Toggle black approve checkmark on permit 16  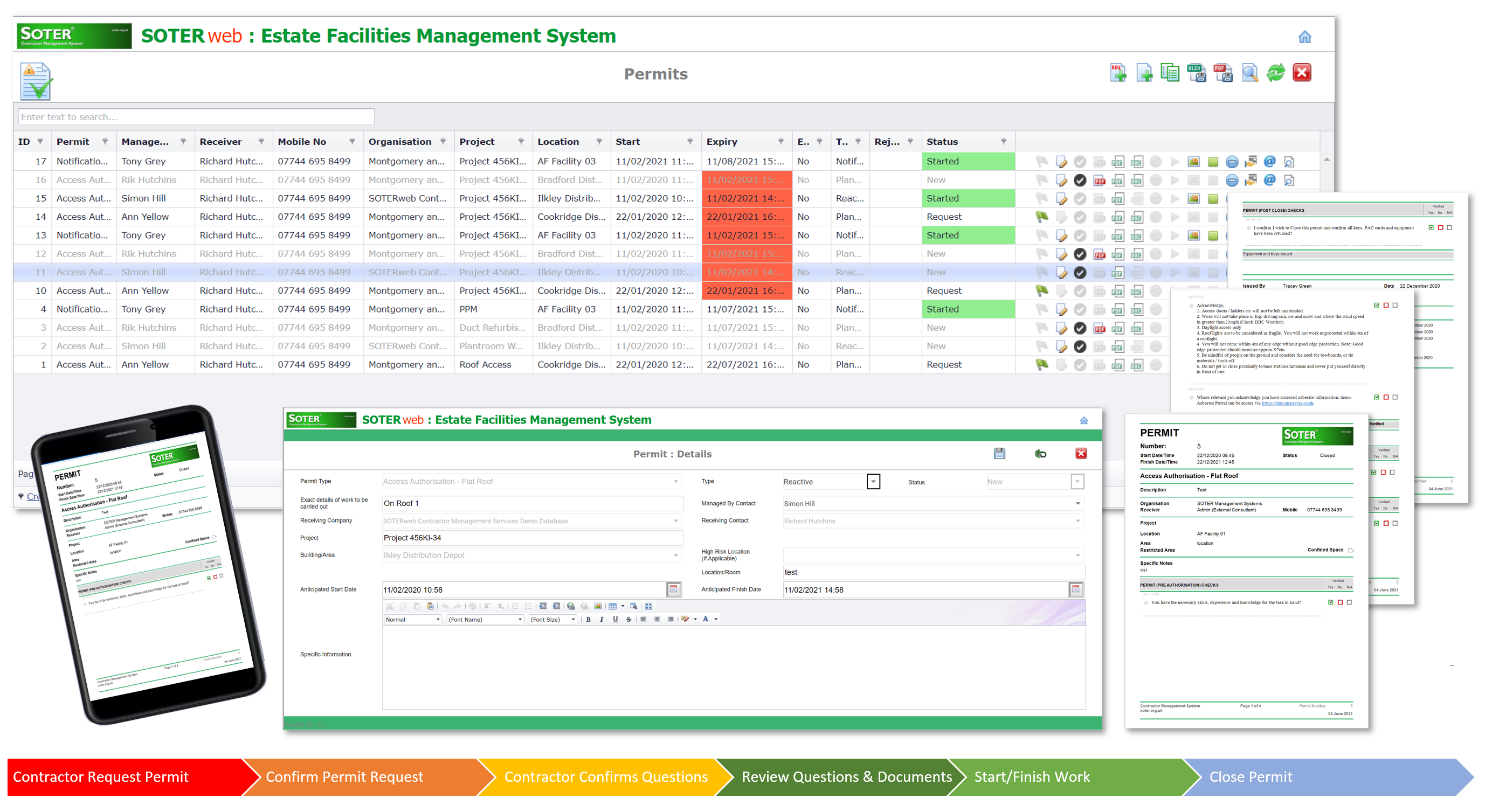(1080, 181)
